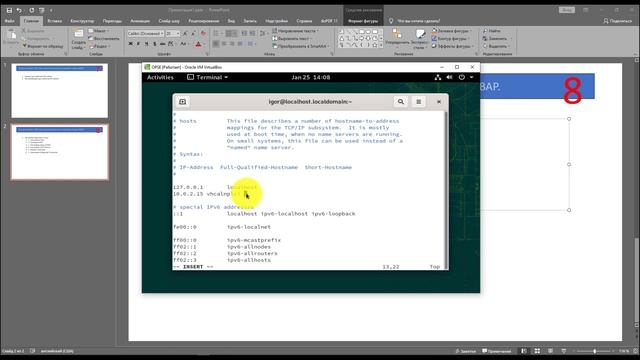Image resolution: width=640 pixels, height=360 pixels.
Task: Open GNOME system menu arrow in top bar
Action: pyautogui.click(x=471, y=77)
